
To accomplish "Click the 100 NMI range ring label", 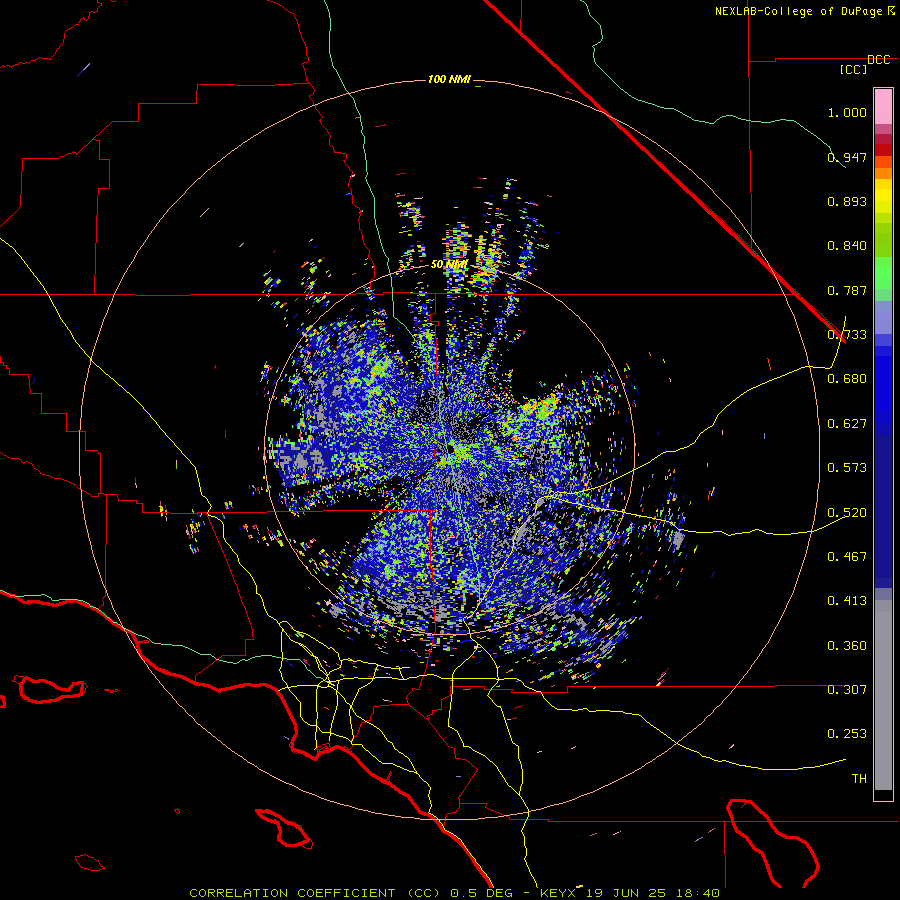I will 449,79.
